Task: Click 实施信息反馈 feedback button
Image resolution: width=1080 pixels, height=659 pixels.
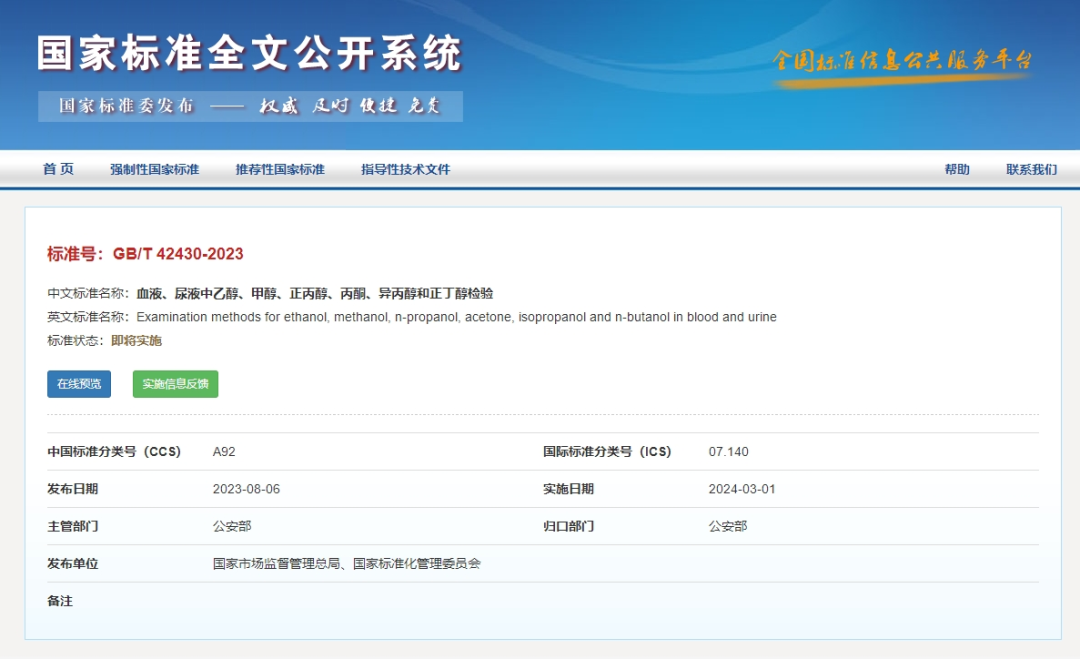Action: [175, 383]
